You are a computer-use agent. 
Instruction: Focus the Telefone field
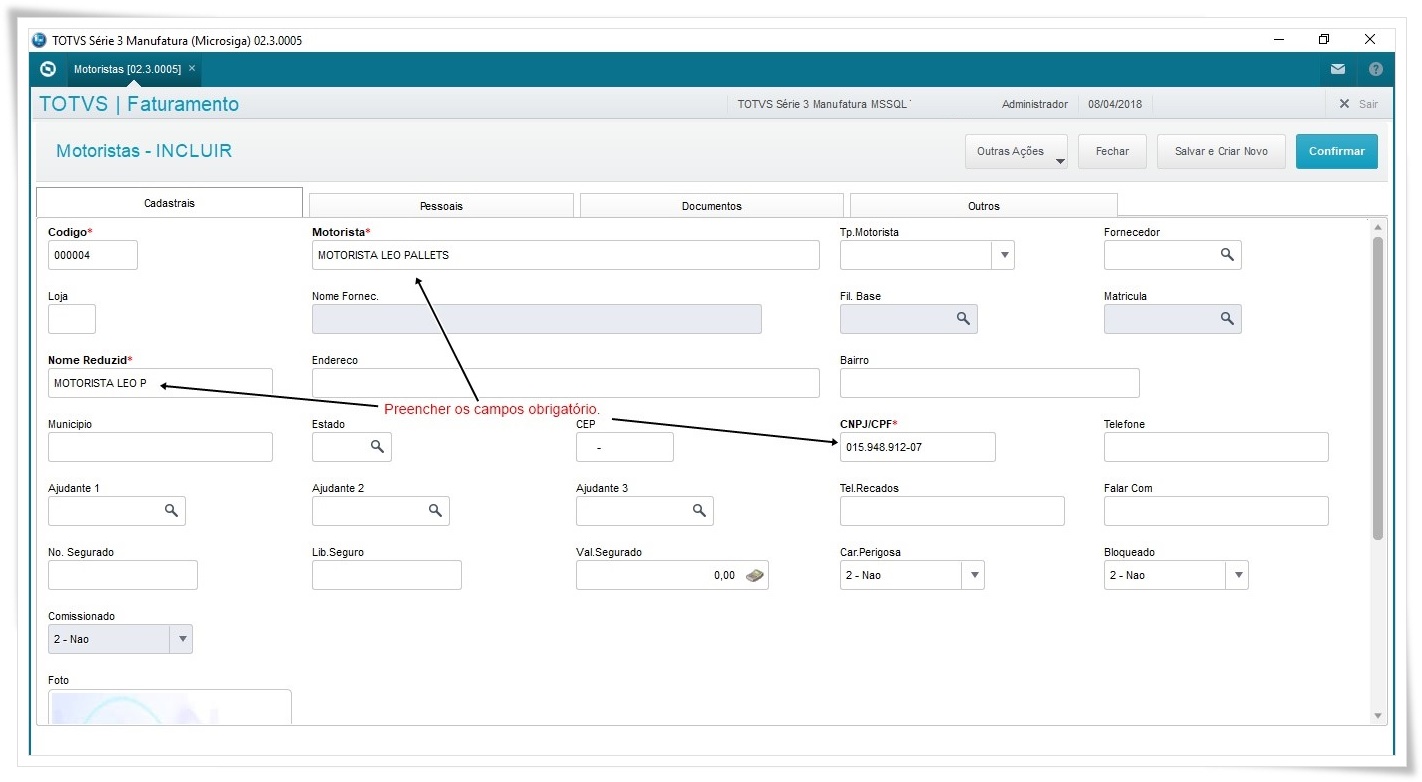1216,447
